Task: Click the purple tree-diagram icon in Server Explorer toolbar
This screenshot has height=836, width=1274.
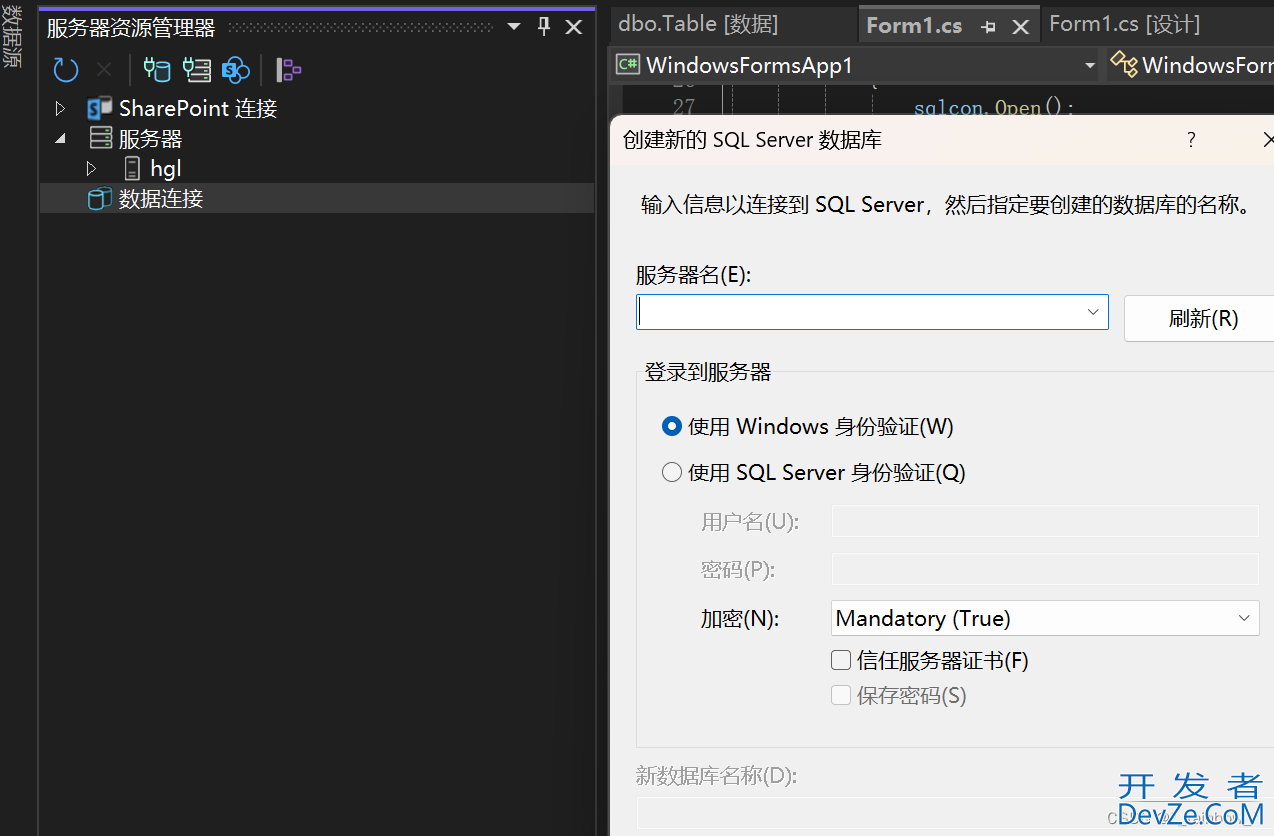Action: pos(289,69)
